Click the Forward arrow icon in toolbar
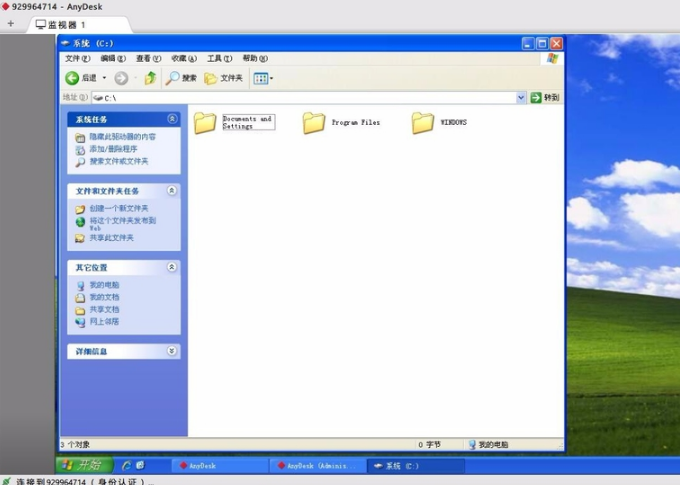This screenshot has width=680, height=485. click(x=121, y=78)
